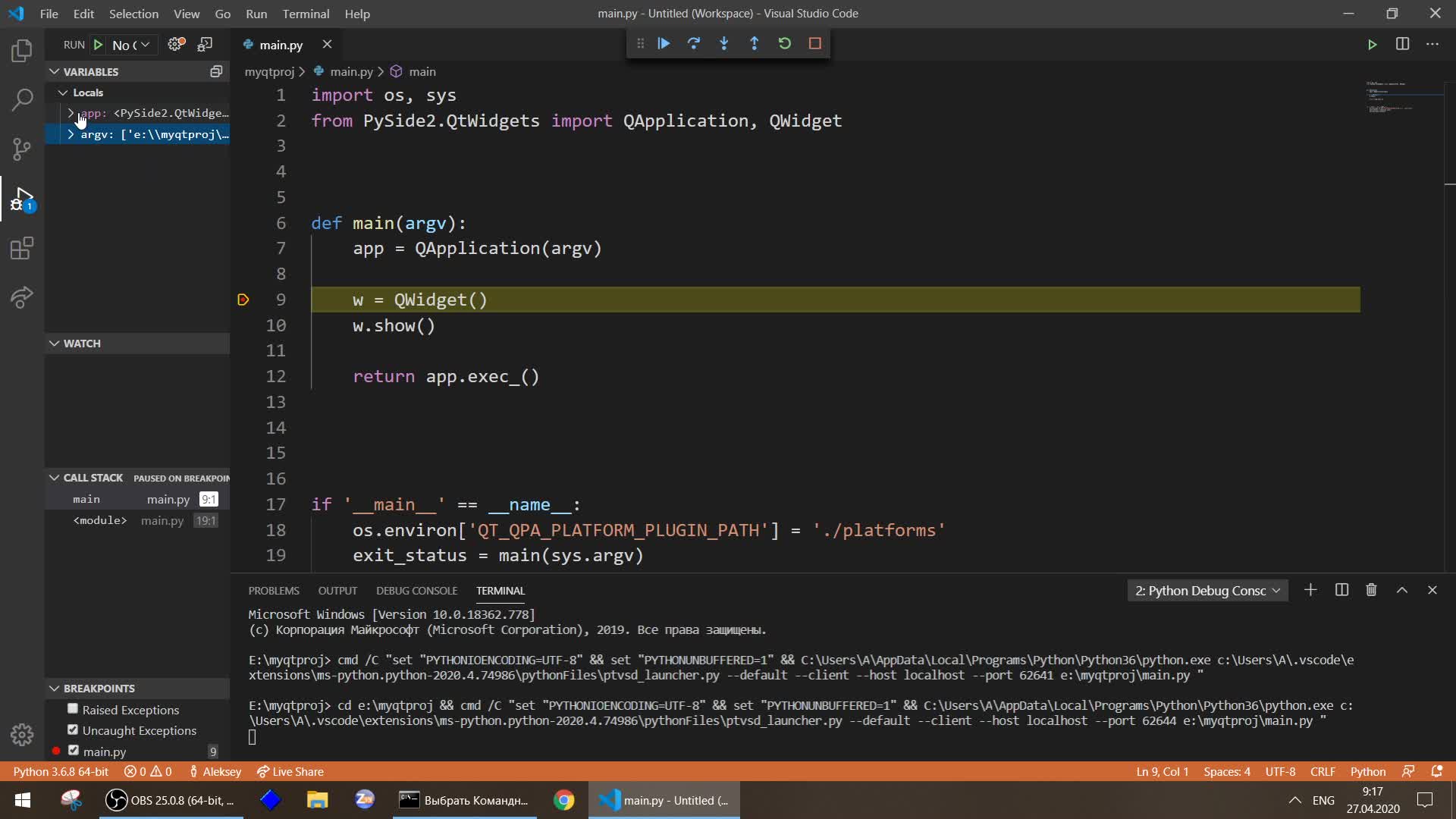The height and width of the screenshot is (819, 1456).
Task: Continue debugging in debug toolbar
Action: (x=664, y=43)
